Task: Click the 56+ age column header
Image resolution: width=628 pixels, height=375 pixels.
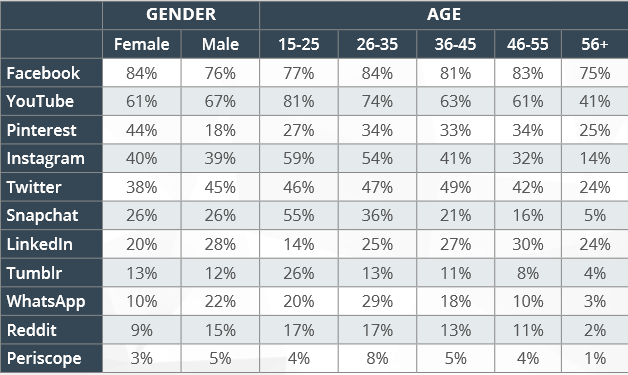Action: [595, 44]
